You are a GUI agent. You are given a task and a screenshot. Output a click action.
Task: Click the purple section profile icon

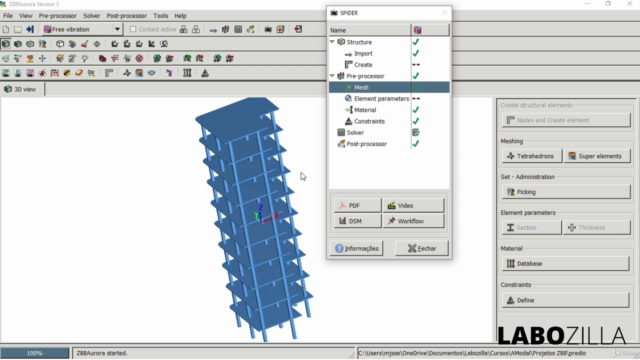(169, 73)
